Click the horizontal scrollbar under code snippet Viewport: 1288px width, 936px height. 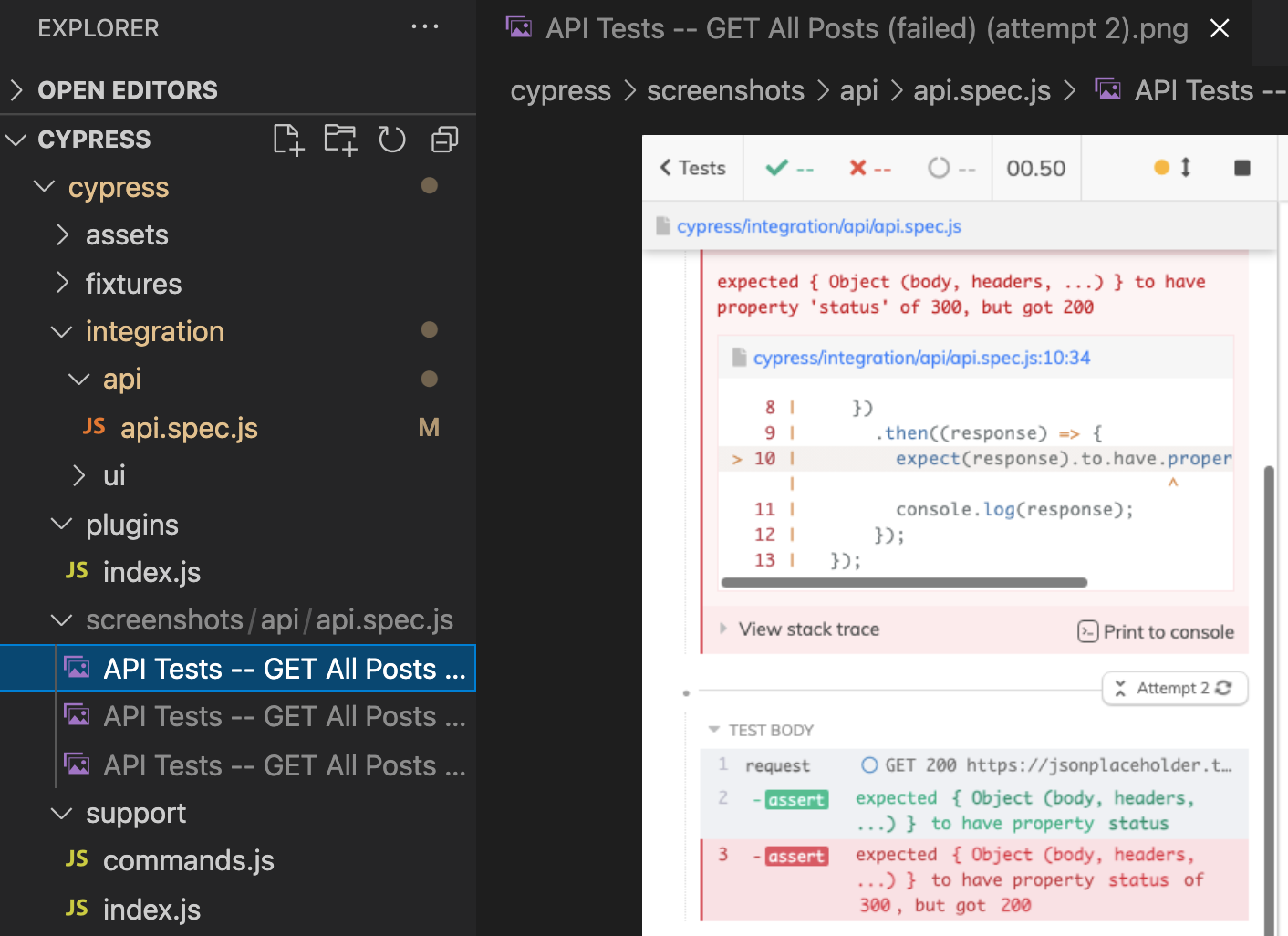pyautogui.click(x=903, y=582)
